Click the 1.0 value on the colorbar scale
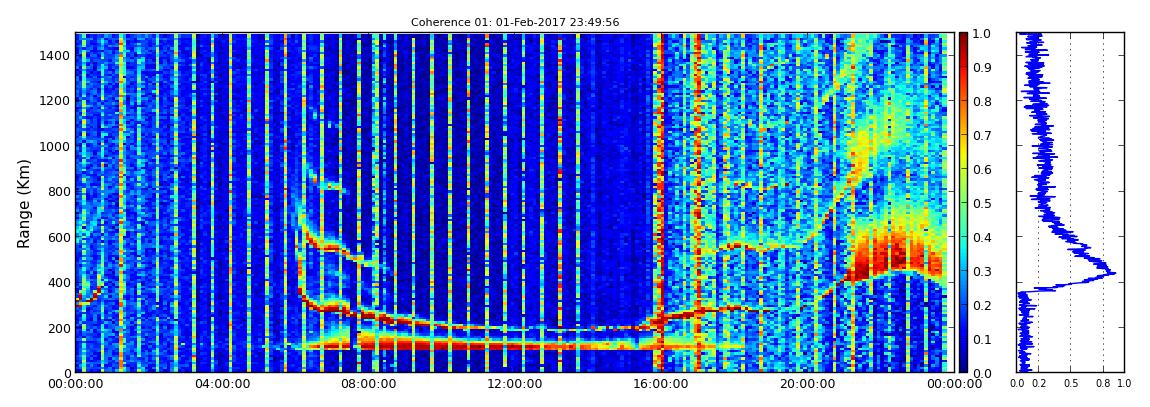 (x=981, y=34)
